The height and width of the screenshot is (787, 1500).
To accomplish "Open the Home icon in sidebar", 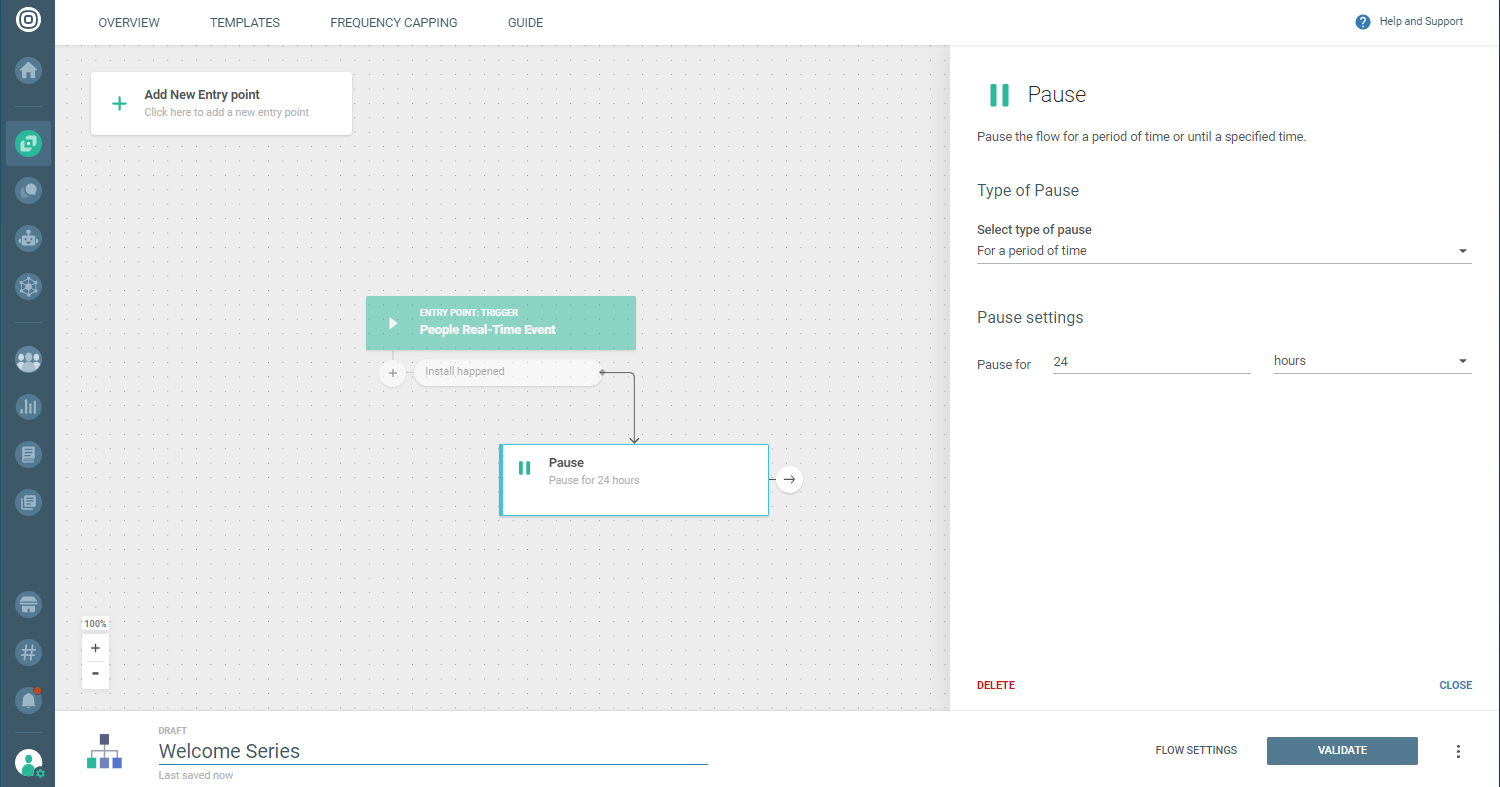I will click(x=28, y=71).
